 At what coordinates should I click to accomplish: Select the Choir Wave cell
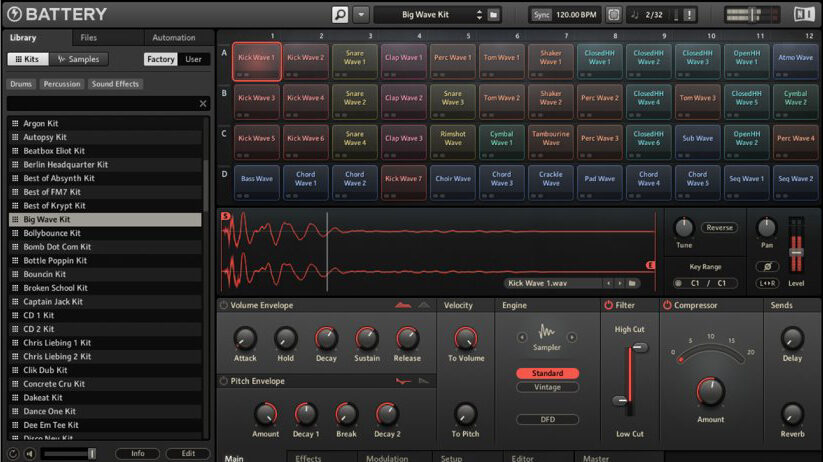click(x=453, y=183)
